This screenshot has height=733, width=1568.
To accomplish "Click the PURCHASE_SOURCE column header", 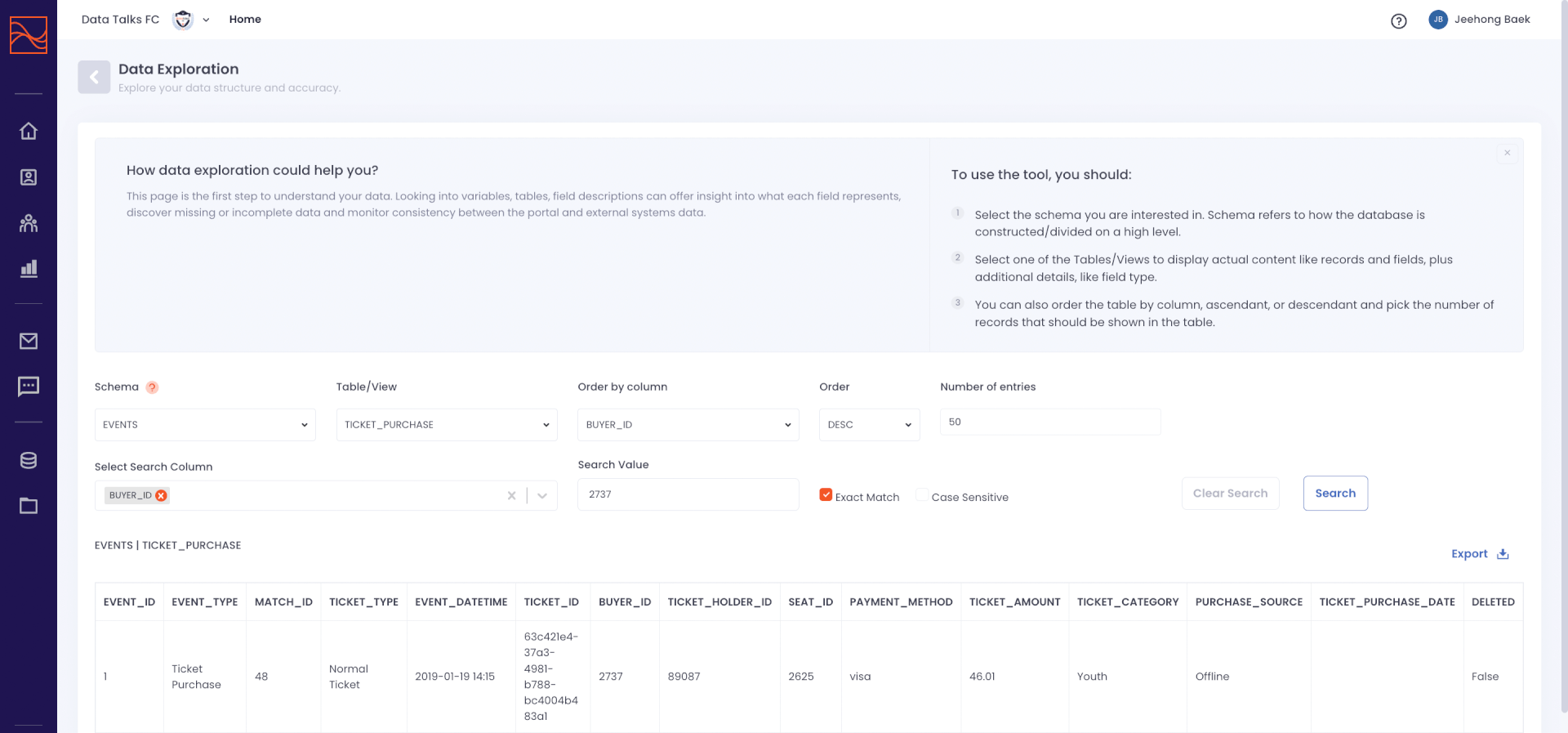I will (1249, 602).
